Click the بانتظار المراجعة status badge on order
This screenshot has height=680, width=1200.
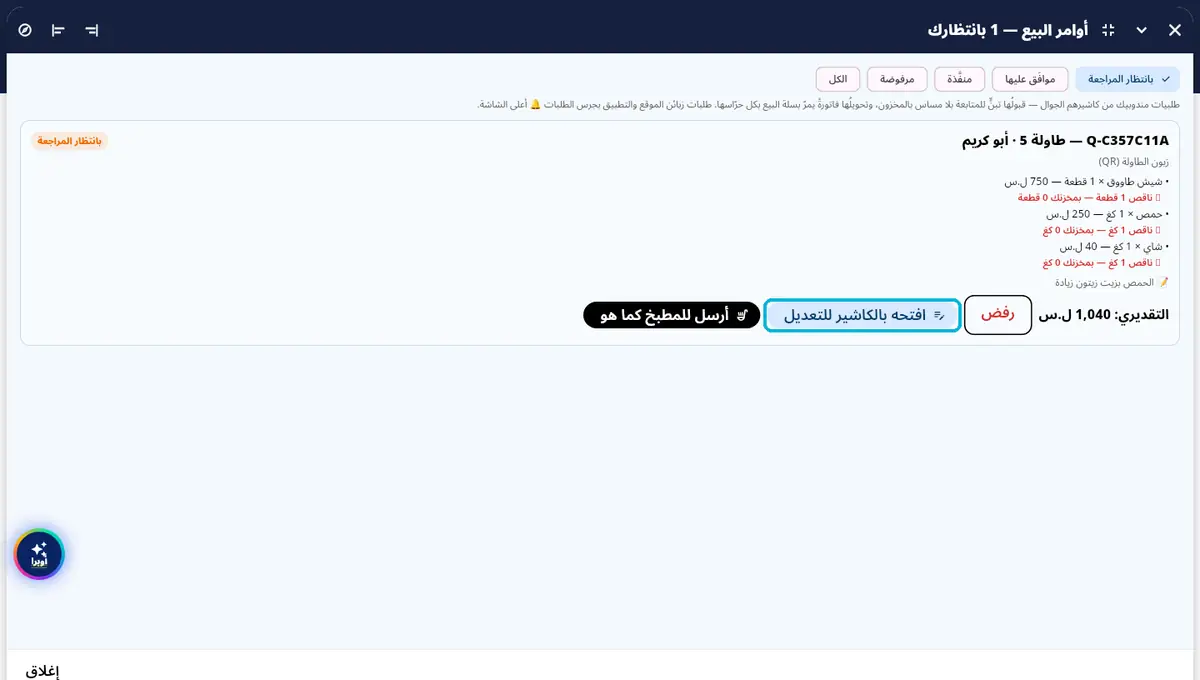(x=69, y=141)
